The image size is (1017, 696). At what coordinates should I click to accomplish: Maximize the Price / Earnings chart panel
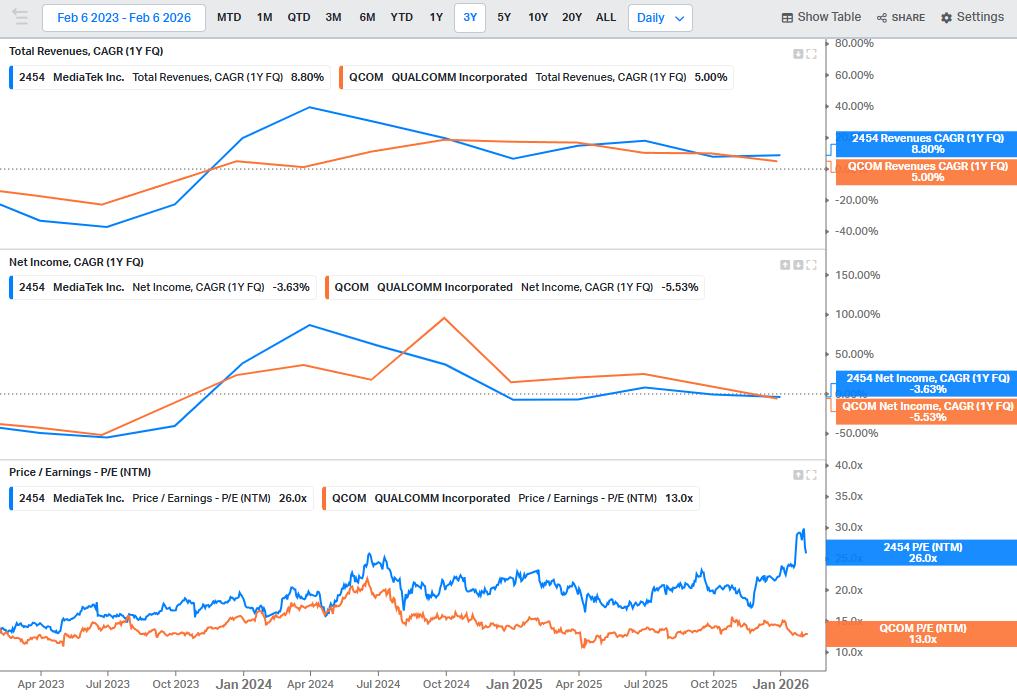tap(812, 475)
